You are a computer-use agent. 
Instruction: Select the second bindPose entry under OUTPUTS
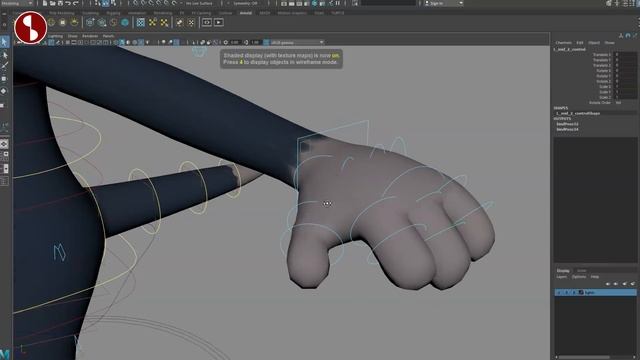(567, 129)
